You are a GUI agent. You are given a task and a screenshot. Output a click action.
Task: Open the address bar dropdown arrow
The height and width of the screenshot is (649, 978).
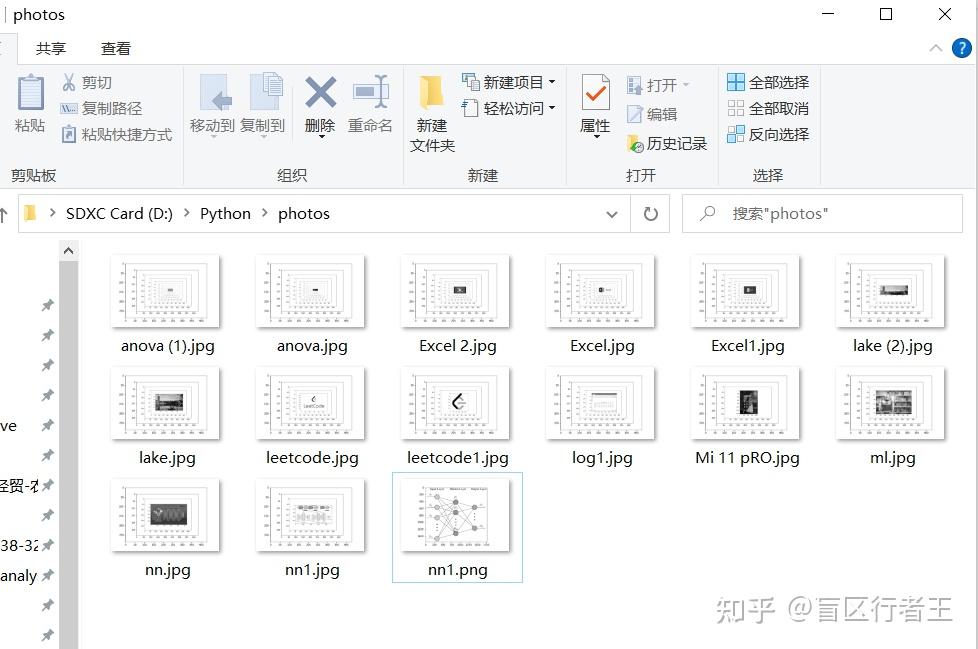(x=612, y=213)
